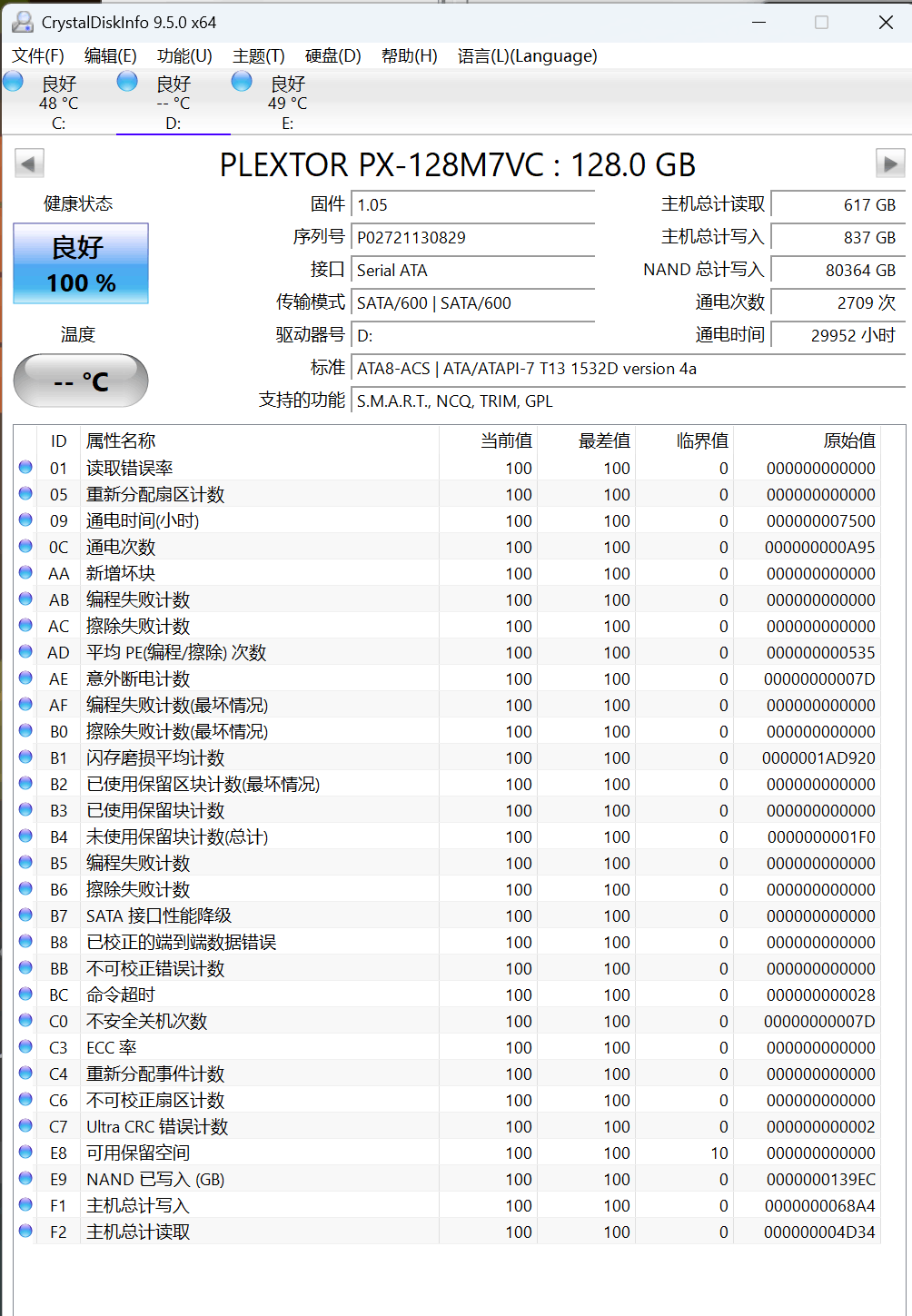Screen dimensions: 912x1316
Task: Click NAND total writes value 80364 GB
Action: 838,270
